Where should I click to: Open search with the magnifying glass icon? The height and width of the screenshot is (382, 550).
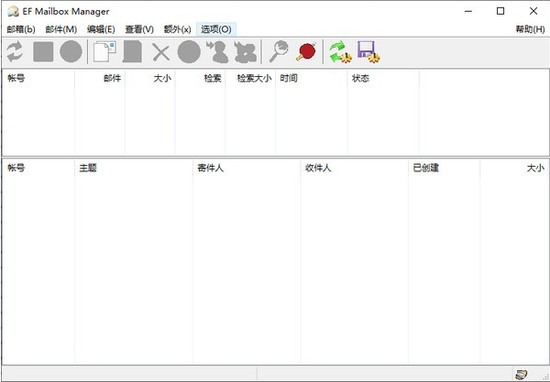(279, 52)
